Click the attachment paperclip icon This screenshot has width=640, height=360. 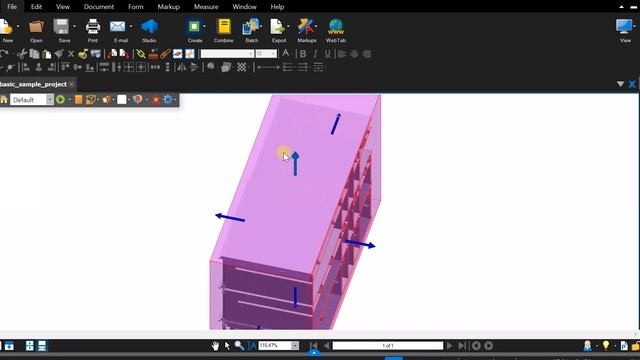[165, 54]
